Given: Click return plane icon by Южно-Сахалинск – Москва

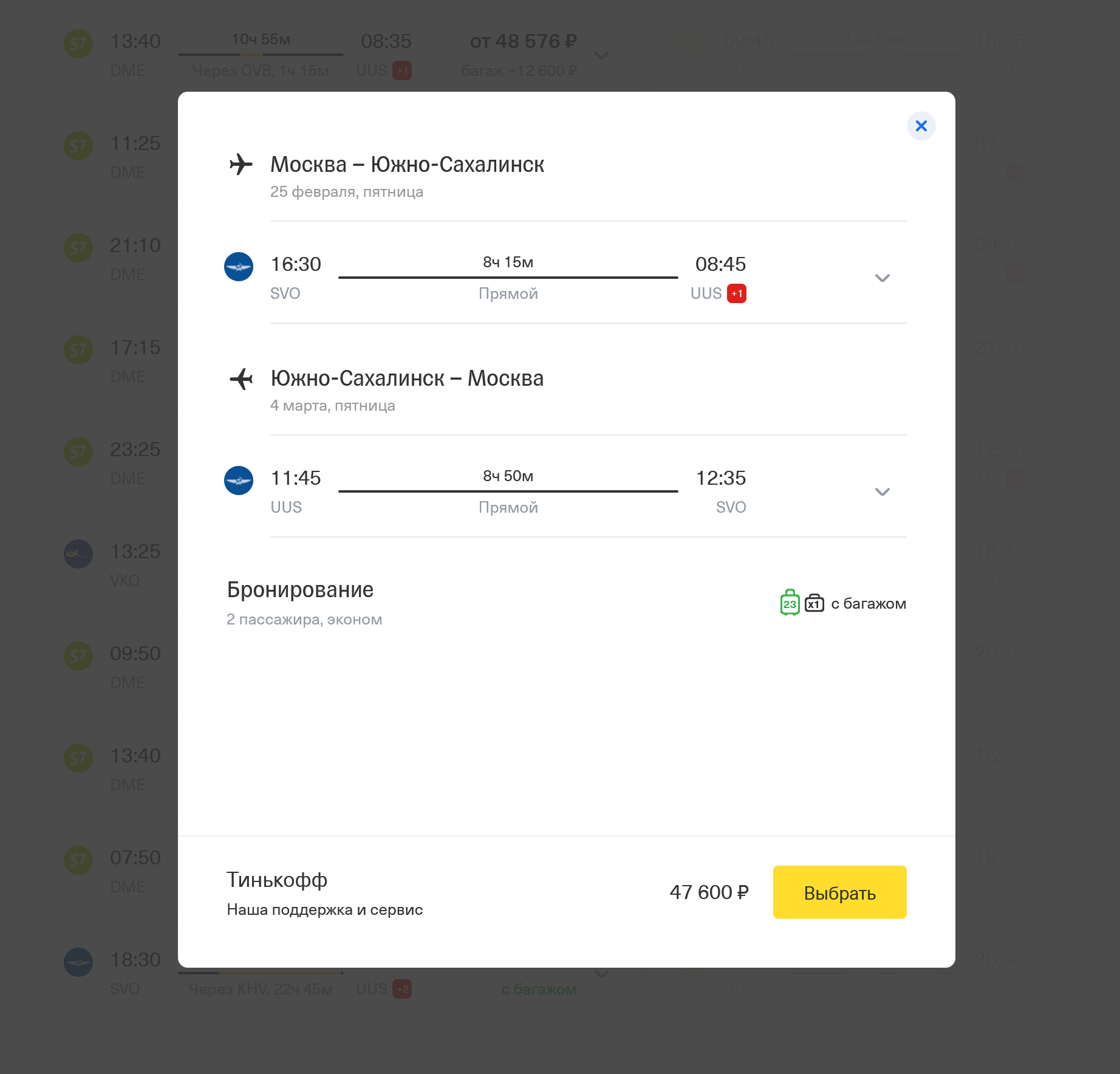Looking at the screenshot, I should click(x=241, y=378).
